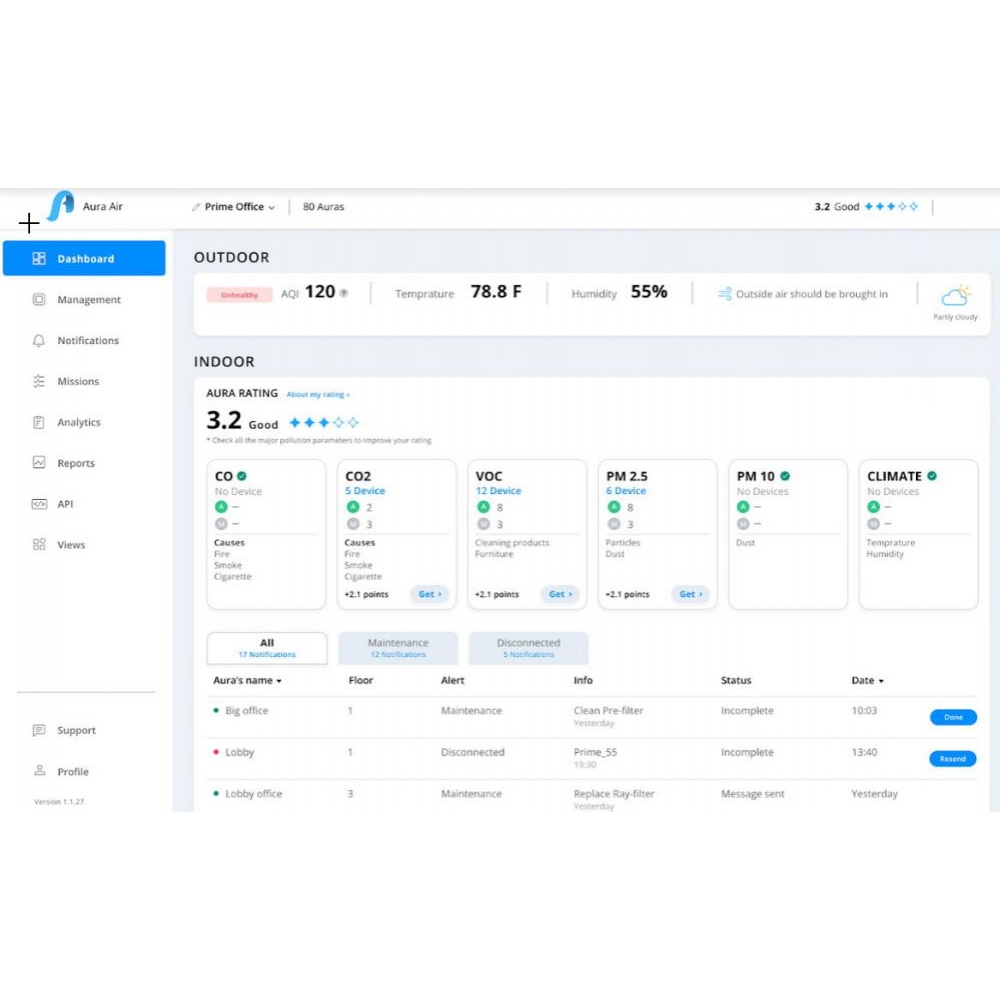
Task: Open the Dashboard sidebar icon
Action: point(38,258)
